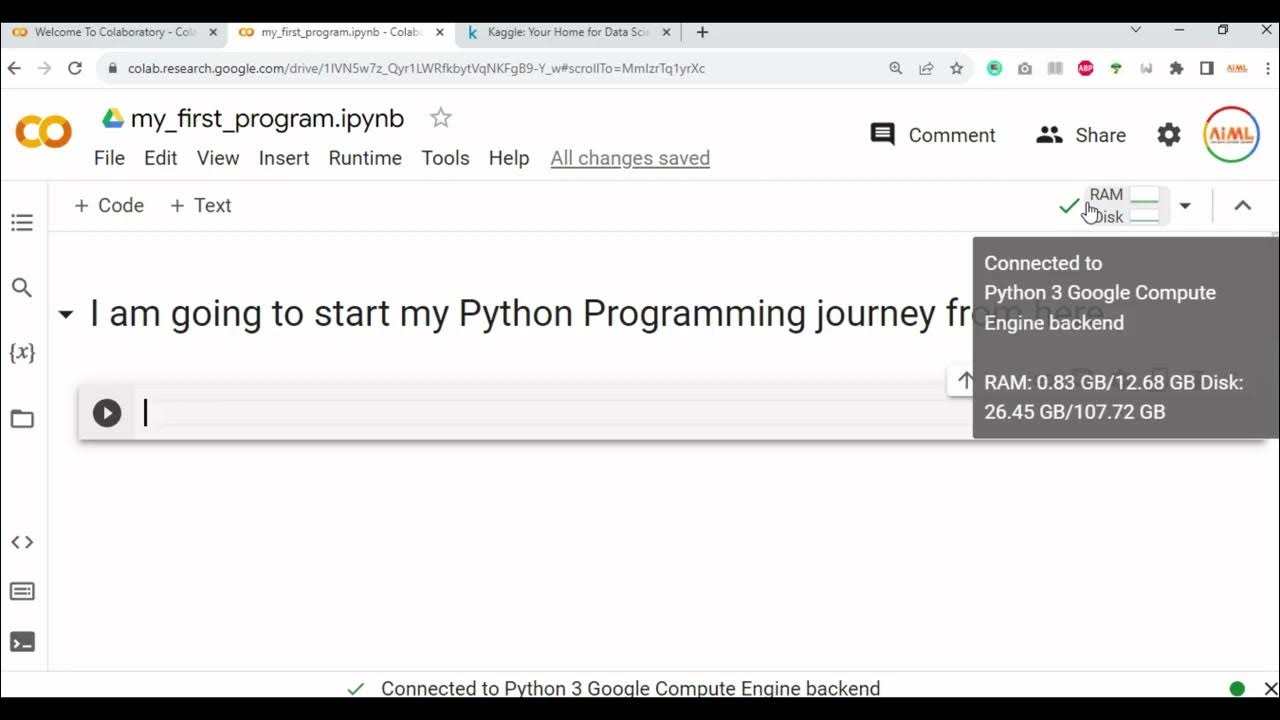Open the variables inspector {x} icon
Image resolution: width=1280 pixels, height=720 pixels.
[x=22, y=352]
